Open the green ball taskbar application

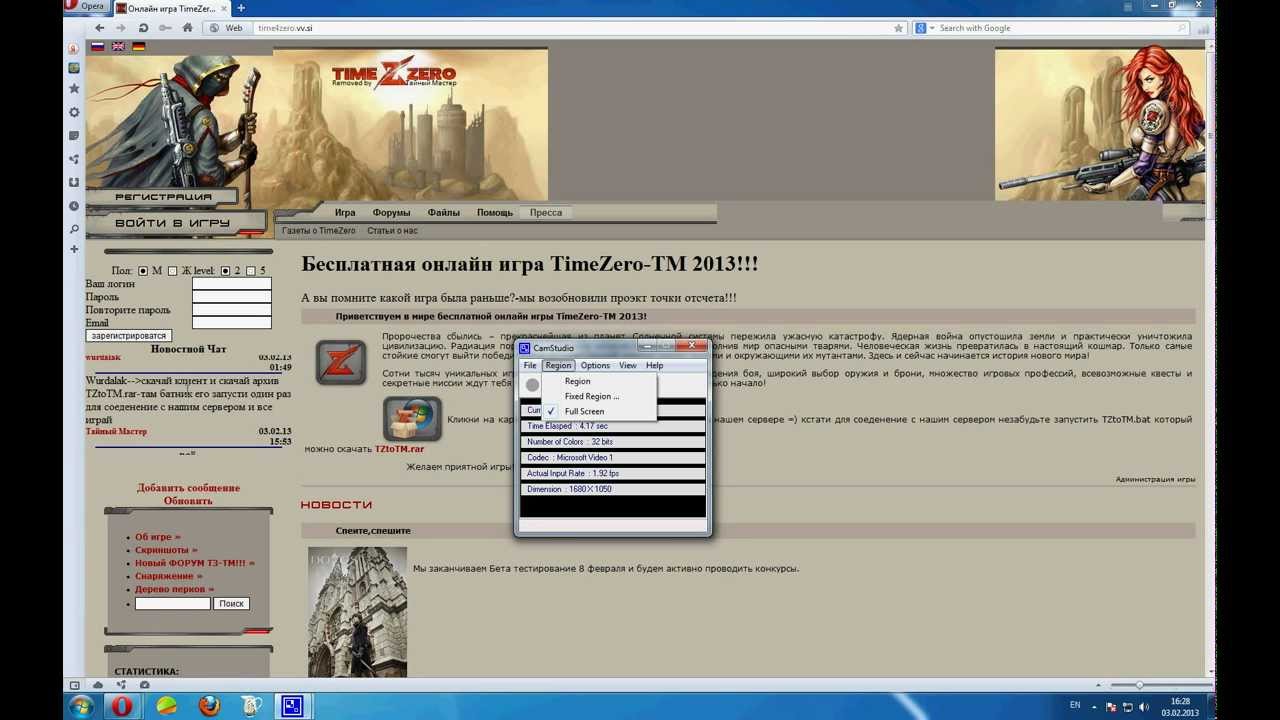tap(166, 706)
